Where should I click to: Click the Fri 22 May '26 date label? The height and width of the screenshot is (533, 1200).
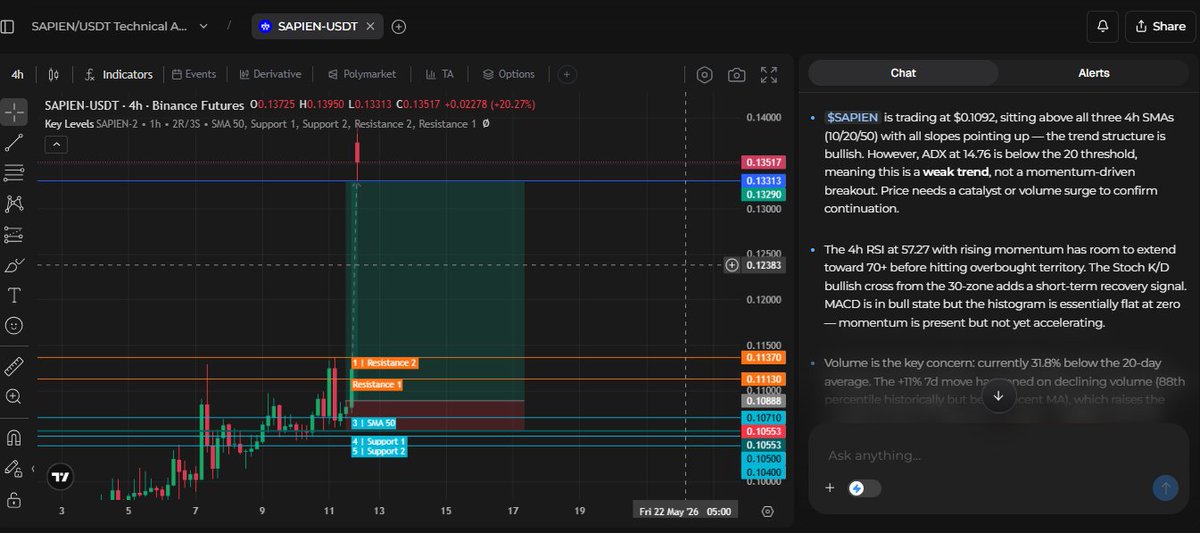click(685, 511)
